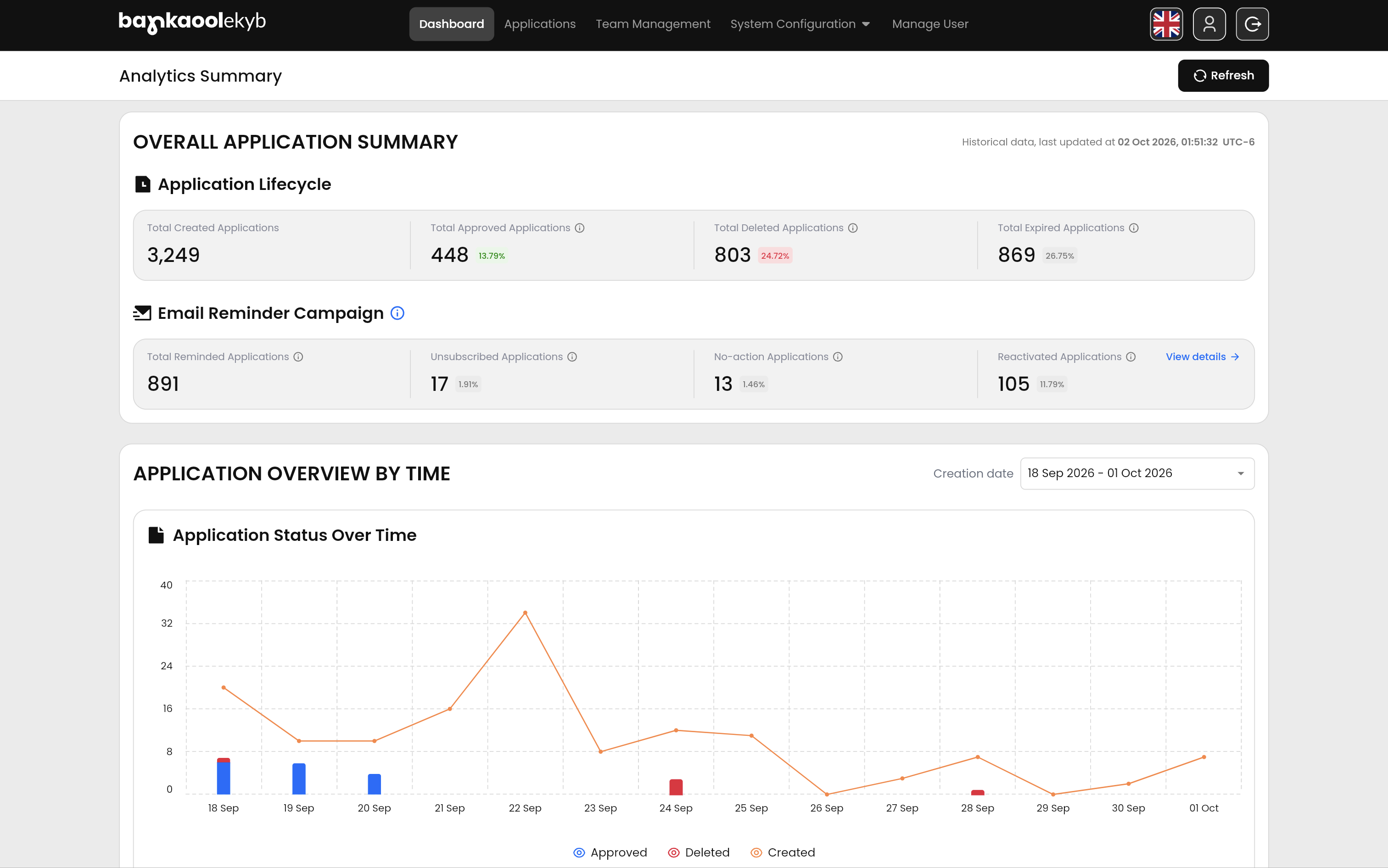Viewport: 1388px width, 868px height.
Task: Click the Refresh button
Action: pos(1223,76)
